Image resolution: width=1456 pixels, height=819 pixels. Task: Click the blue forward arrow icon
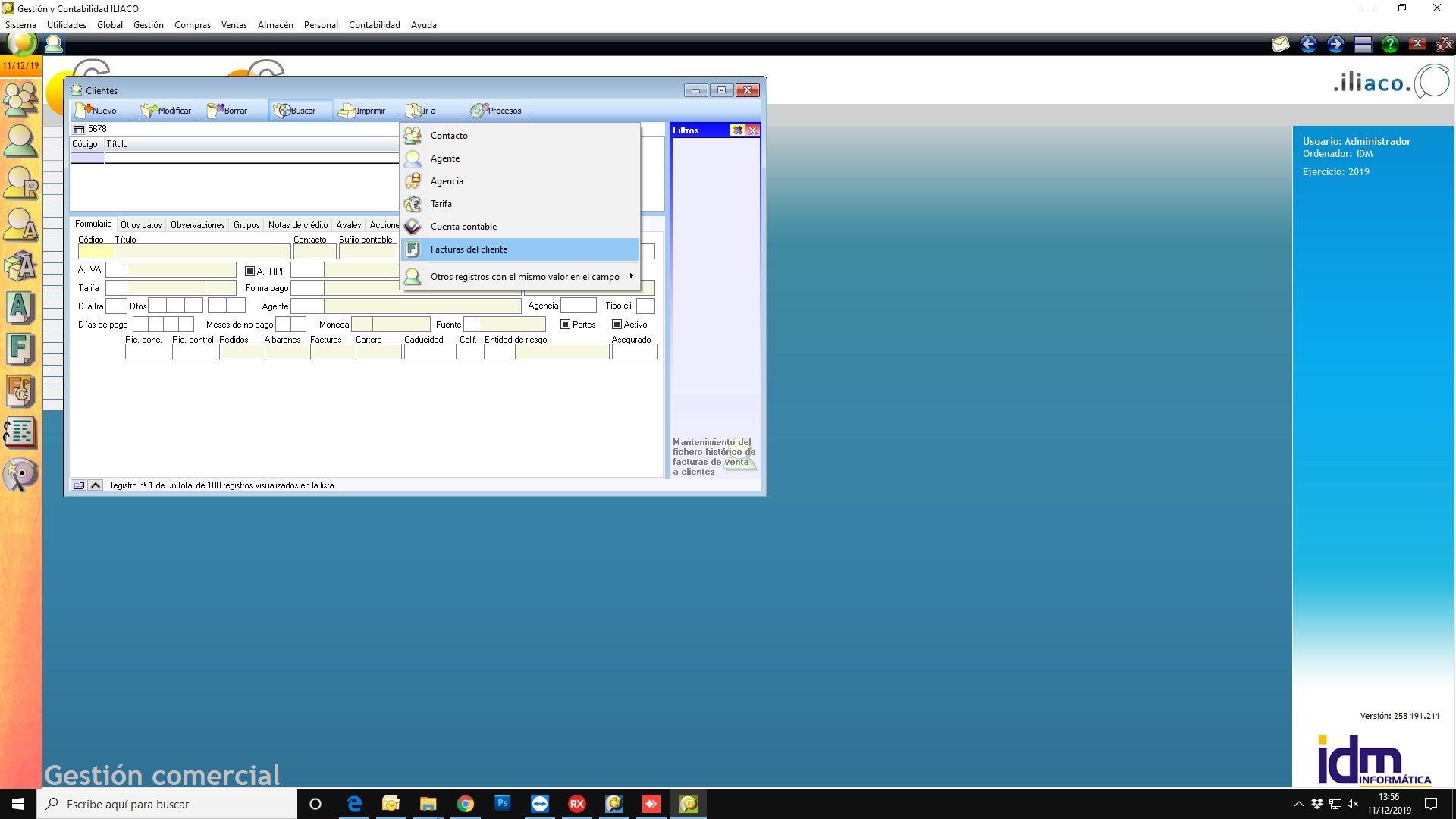[1335, 44]
